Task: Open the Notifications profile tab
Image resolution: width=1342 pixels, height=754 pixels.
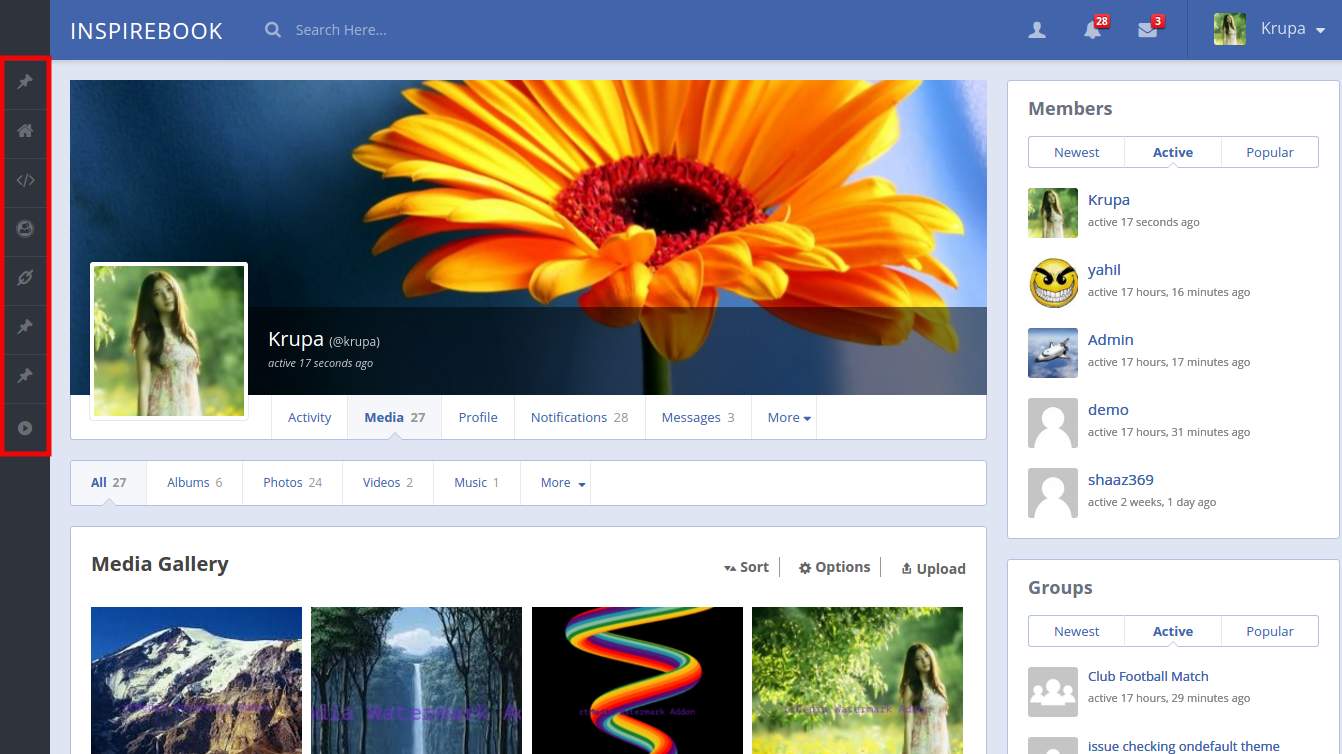Action: [579, 418]
